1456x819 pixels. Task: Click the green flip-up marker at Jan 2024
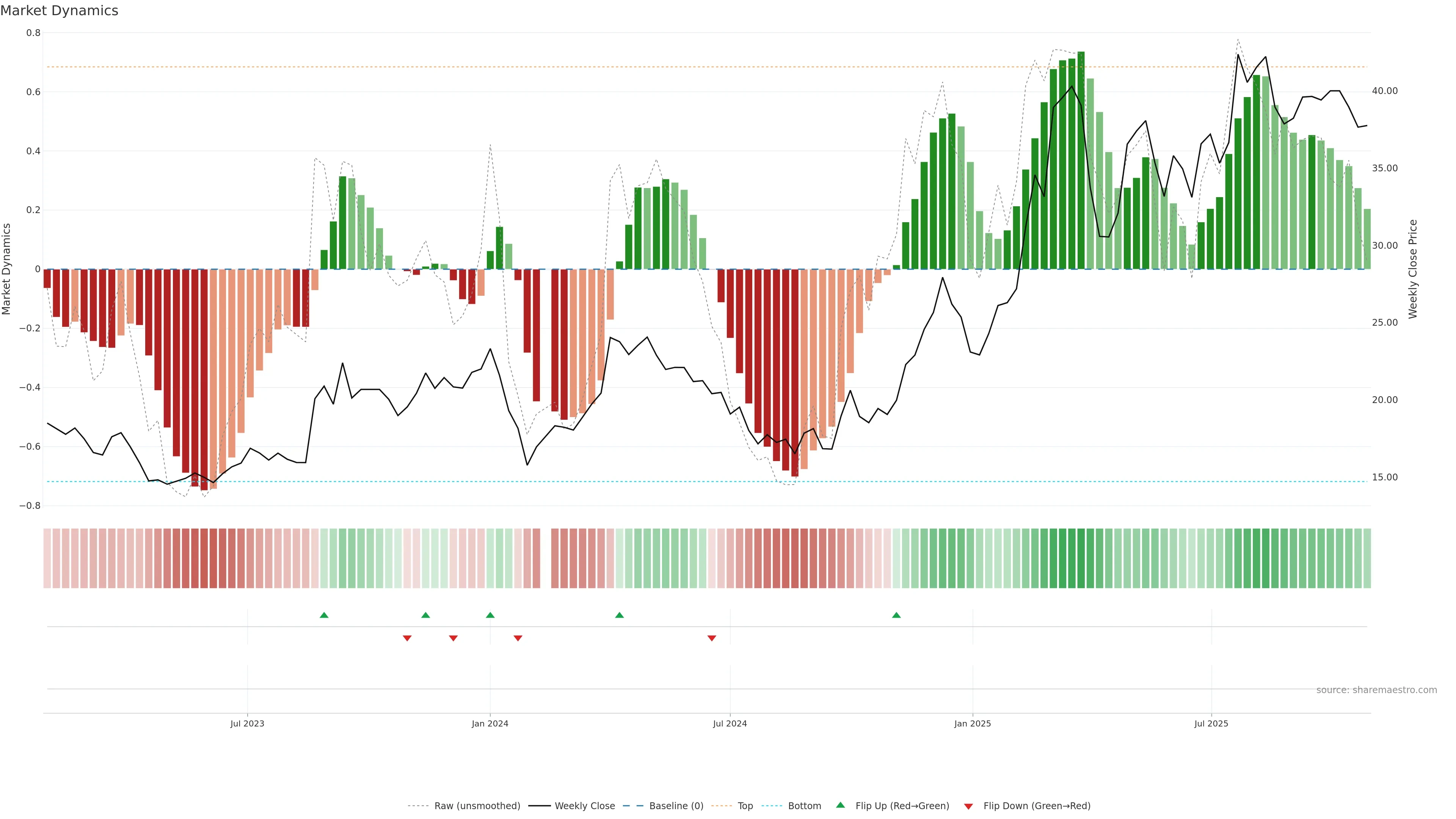490,615
